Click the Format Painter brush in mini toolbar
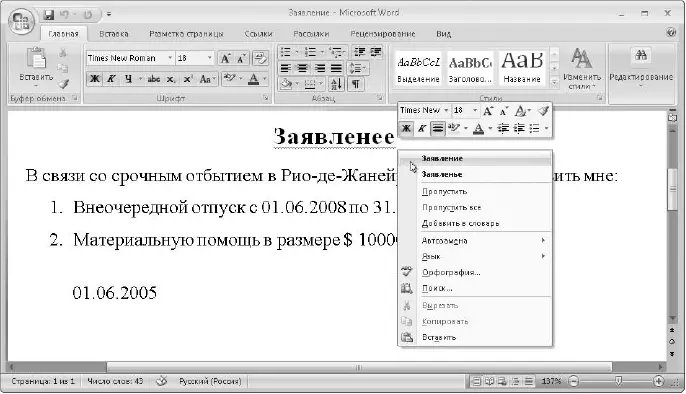The height and width of the screenshot is (394, 686). point(543,111)
